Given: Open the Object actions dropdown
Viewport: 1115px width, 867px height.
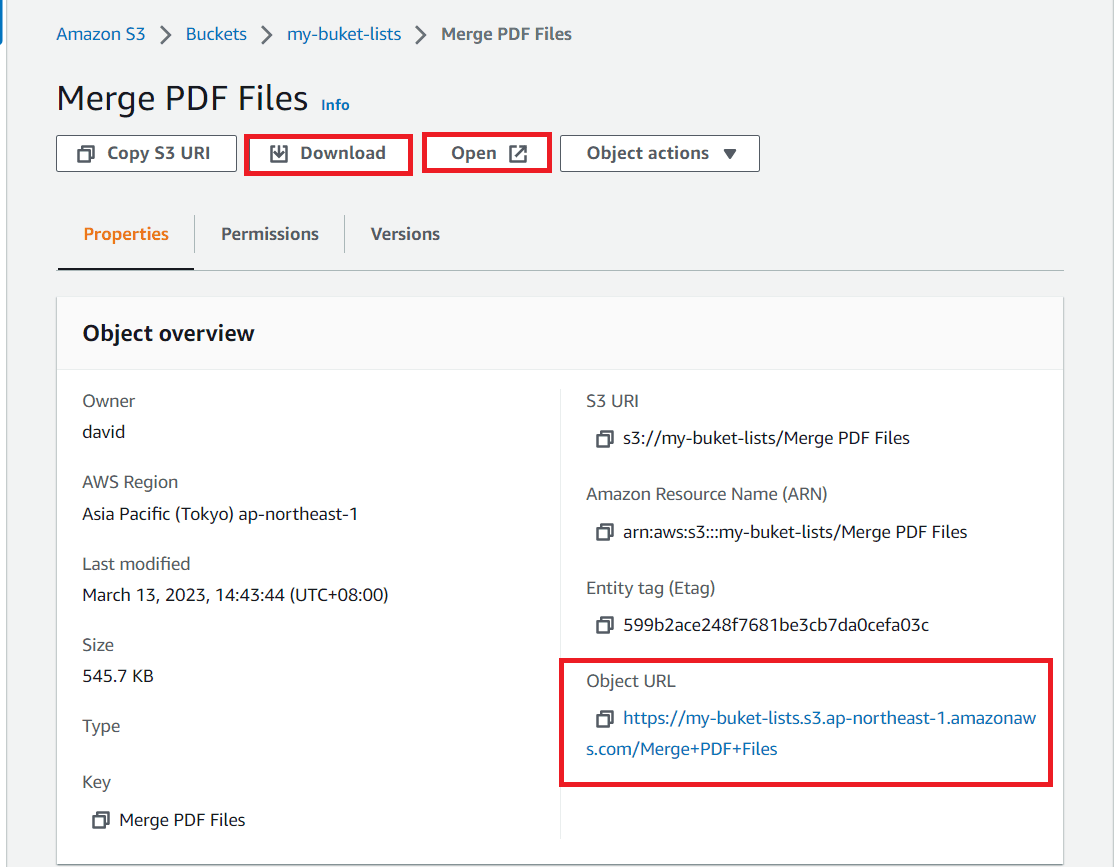Looking at the screenshot, I should (659, 153).
